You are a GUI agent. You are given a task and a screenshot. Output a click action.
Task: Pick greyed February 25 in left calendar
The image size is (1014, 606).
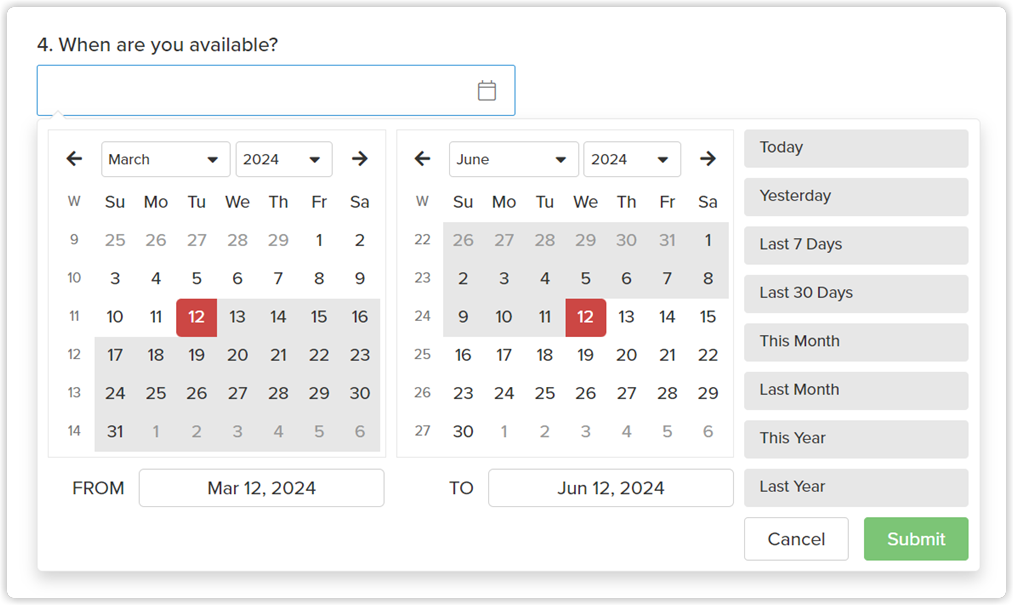click(x=115, y=241)
